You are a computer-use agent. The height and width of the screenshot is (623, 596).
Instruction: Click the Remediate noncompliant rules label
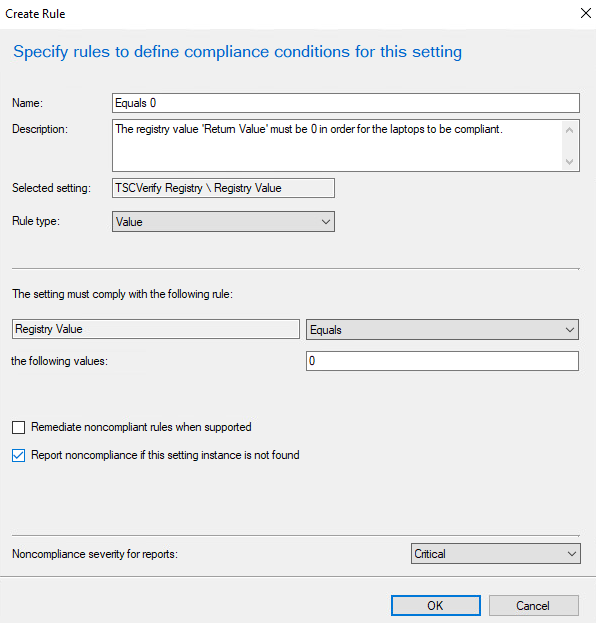(x=141, y=427)
